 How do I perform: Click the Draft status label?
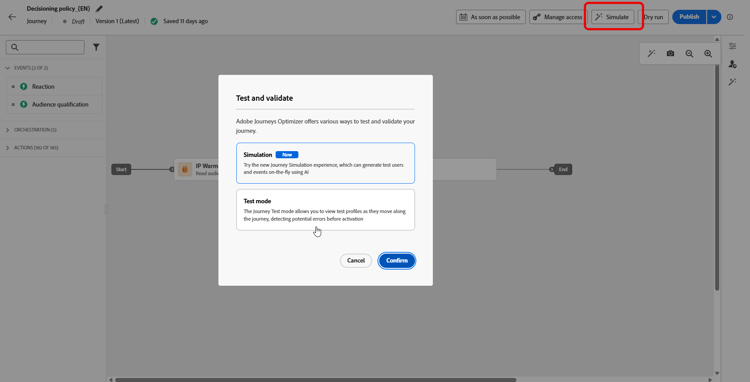tap(77, 21)
